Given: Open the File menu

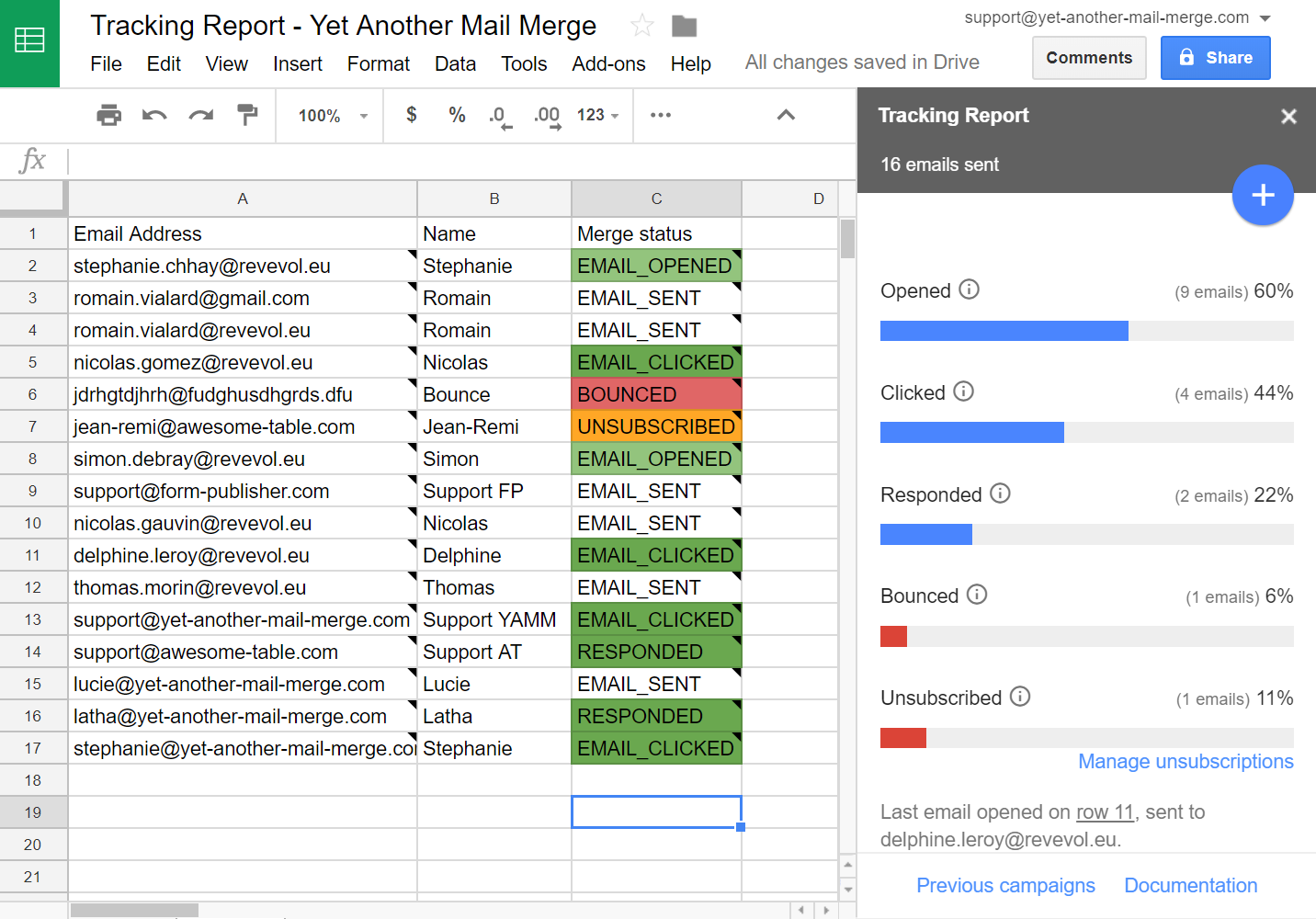Looking at the screenshot, I should point(106,63).
